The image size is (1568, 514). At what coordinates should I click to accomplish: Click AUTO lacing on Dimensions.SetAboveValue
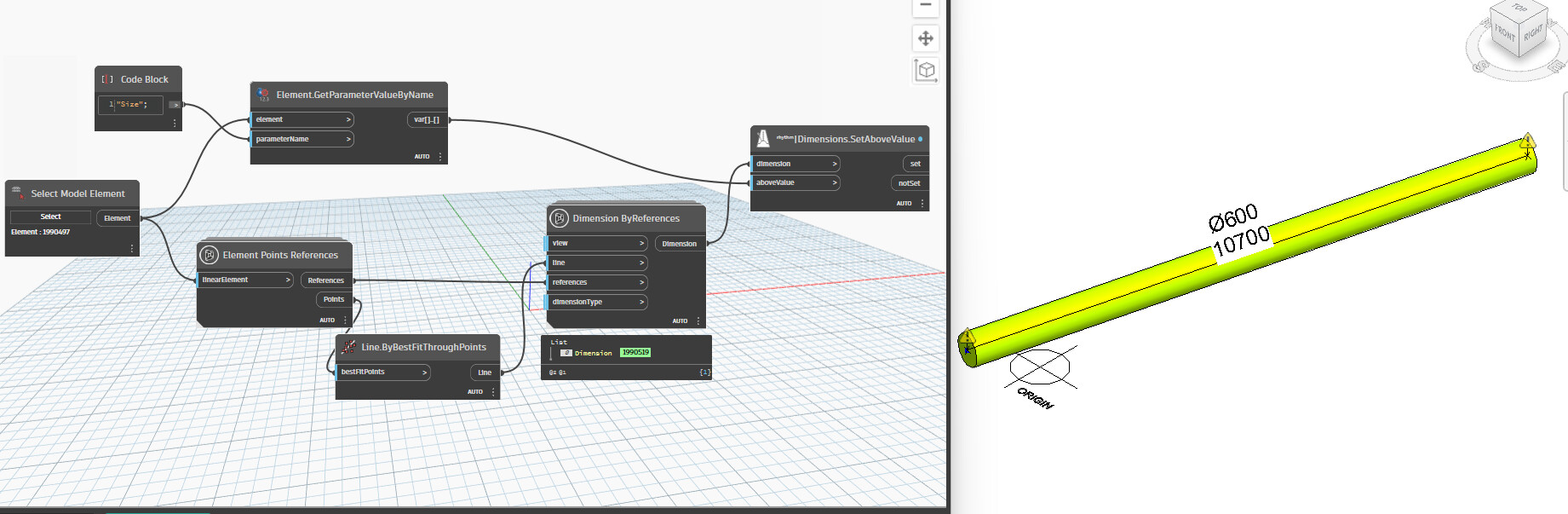click(904, 204)
